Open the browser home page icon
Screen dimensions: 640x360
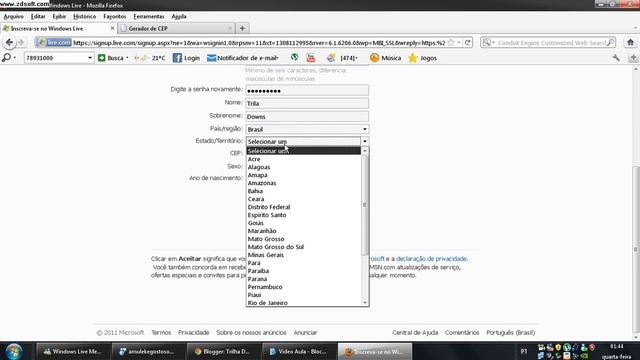click(630, 42)
